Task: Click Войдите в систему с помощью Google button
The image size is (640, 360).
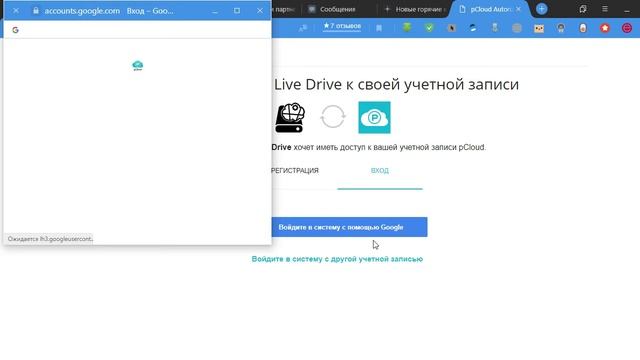Action: (349, 227)
